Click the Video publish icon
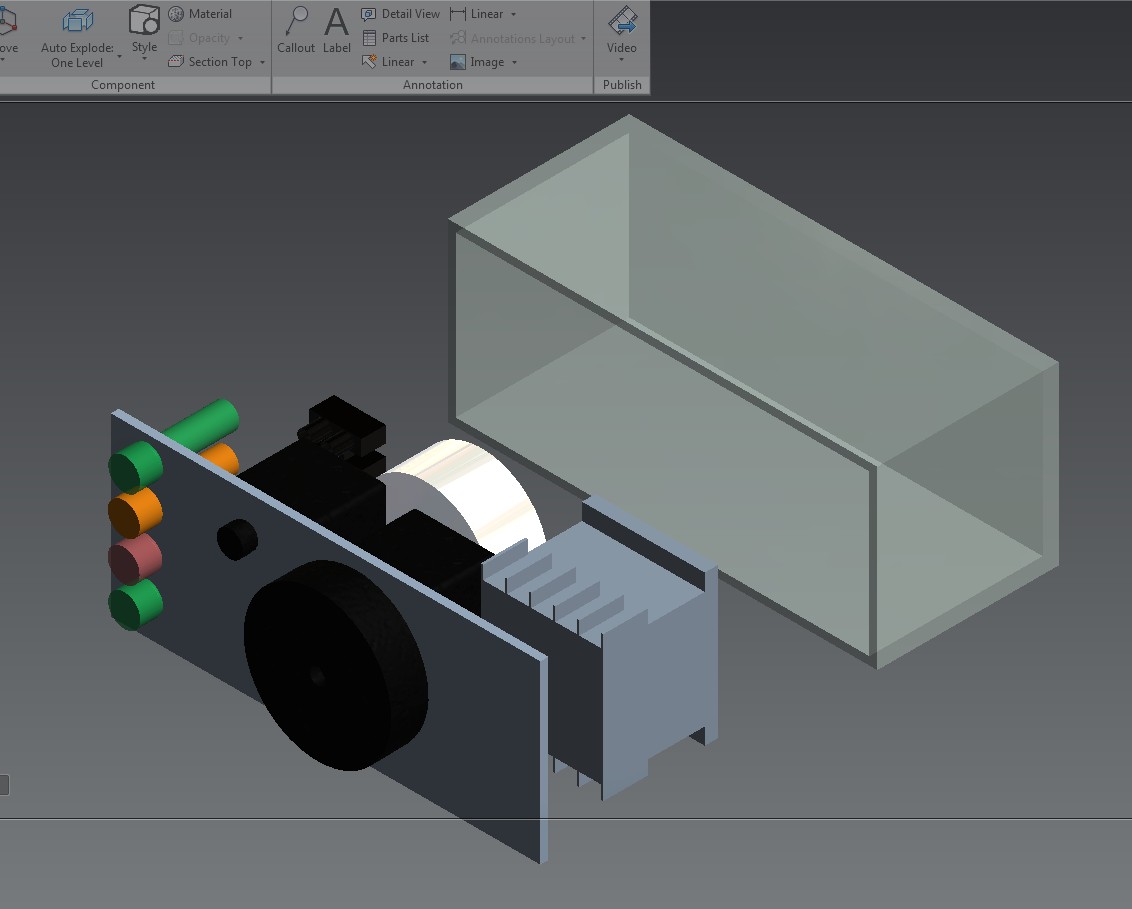The width and height of the screenshot is (1132, 909). coord(622,22)
